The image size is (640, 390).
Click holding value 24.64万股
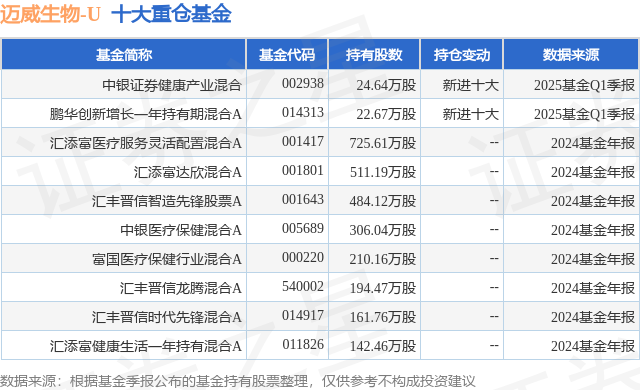point(386,85)
